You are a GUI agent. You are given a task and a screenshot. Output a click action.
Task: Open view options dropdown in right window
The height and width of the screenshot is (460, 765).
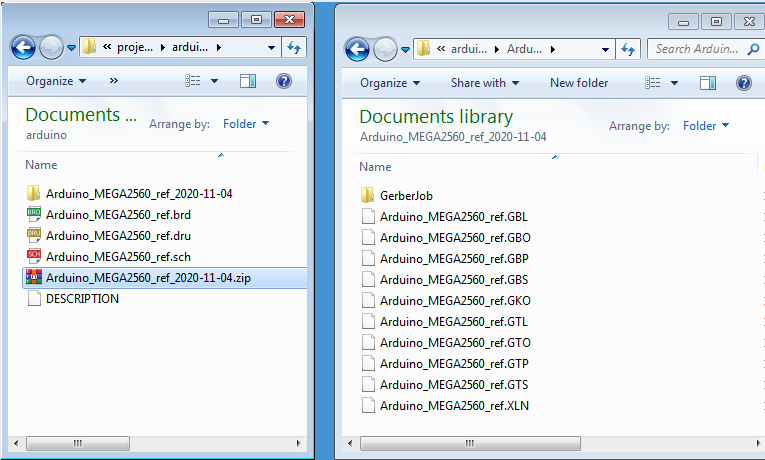[x=674, y=83]
